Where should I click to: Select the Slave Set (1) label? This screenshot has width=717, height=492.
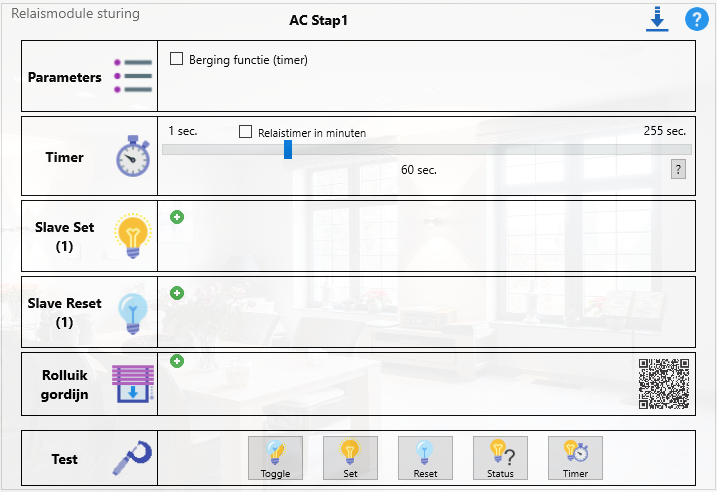point(64,236)
